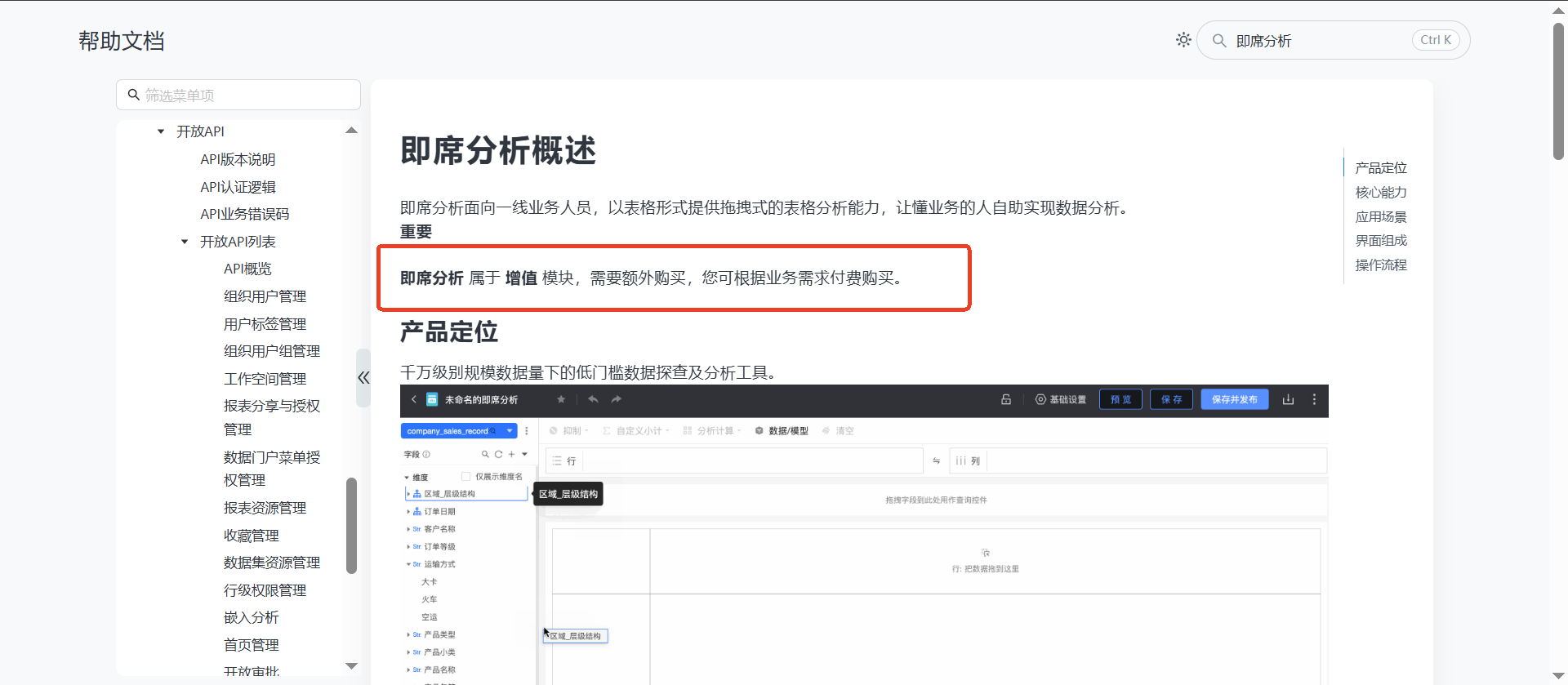Click the search icon in the menu filter box

click(x=134, y=95)
